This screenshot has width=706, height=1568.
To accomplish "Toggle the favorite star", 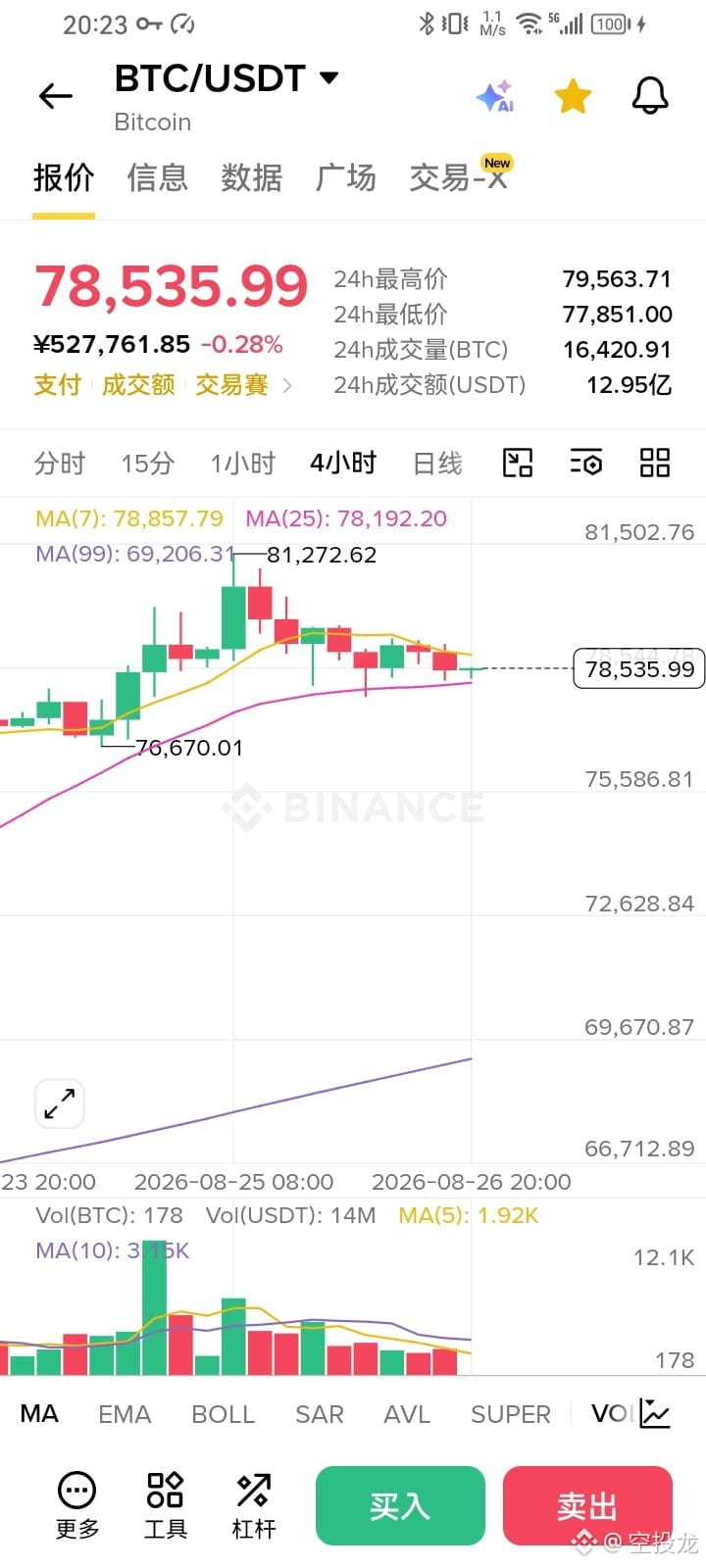I will click(573, 96).
